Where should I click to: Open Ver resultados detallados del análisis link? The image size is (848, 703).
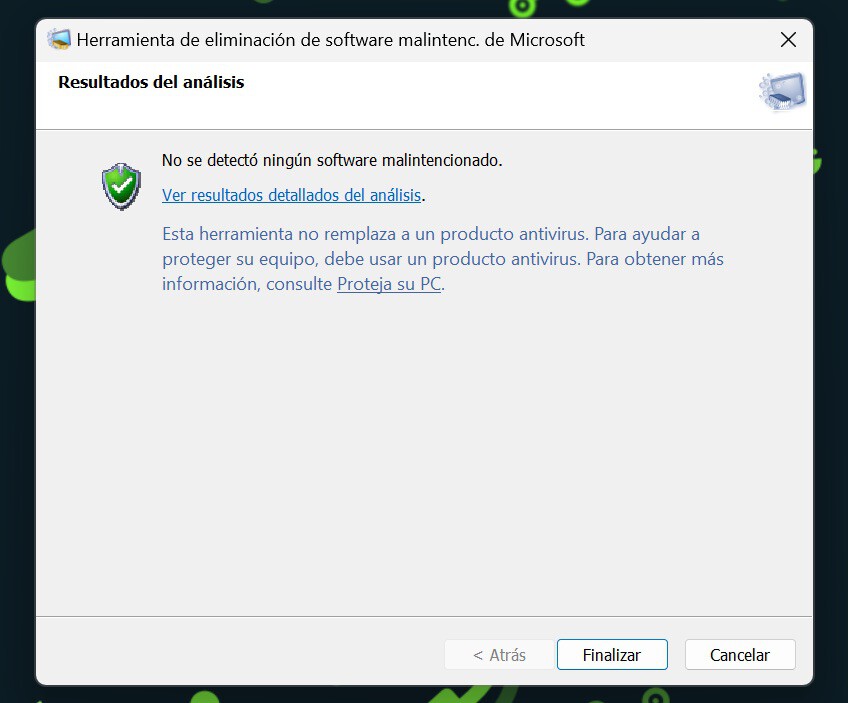tap(292, 195)
